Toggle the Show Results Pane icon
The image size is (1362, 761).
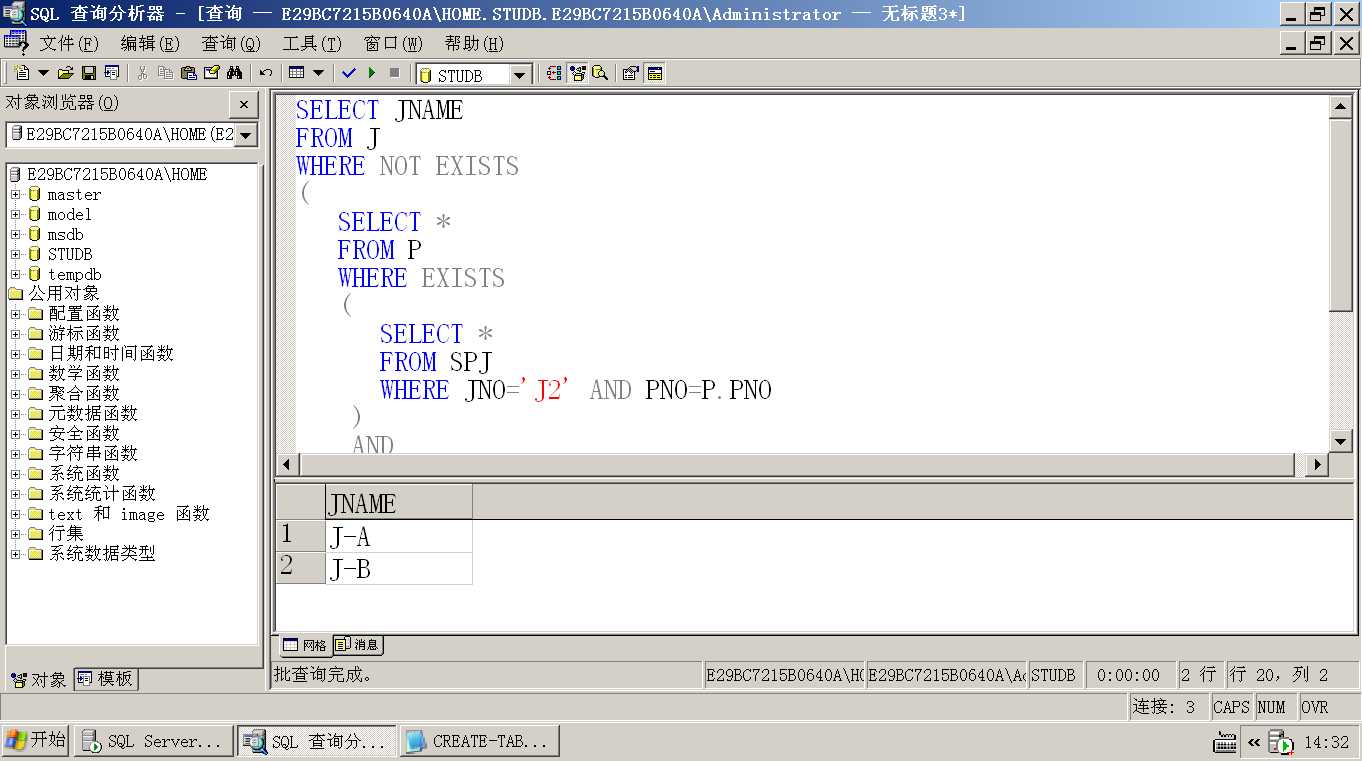coord(655,73)
